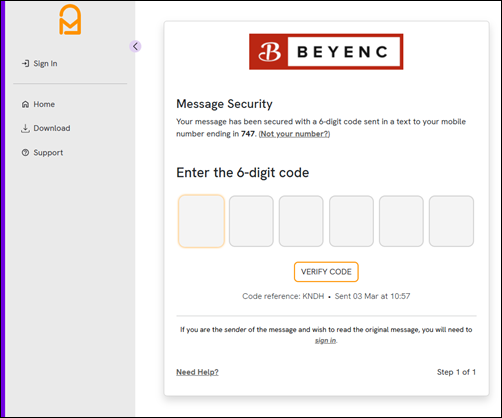Click the Beyenc company logo banner
The height and width of the screenshot is (418, 502).
(326, 52)
